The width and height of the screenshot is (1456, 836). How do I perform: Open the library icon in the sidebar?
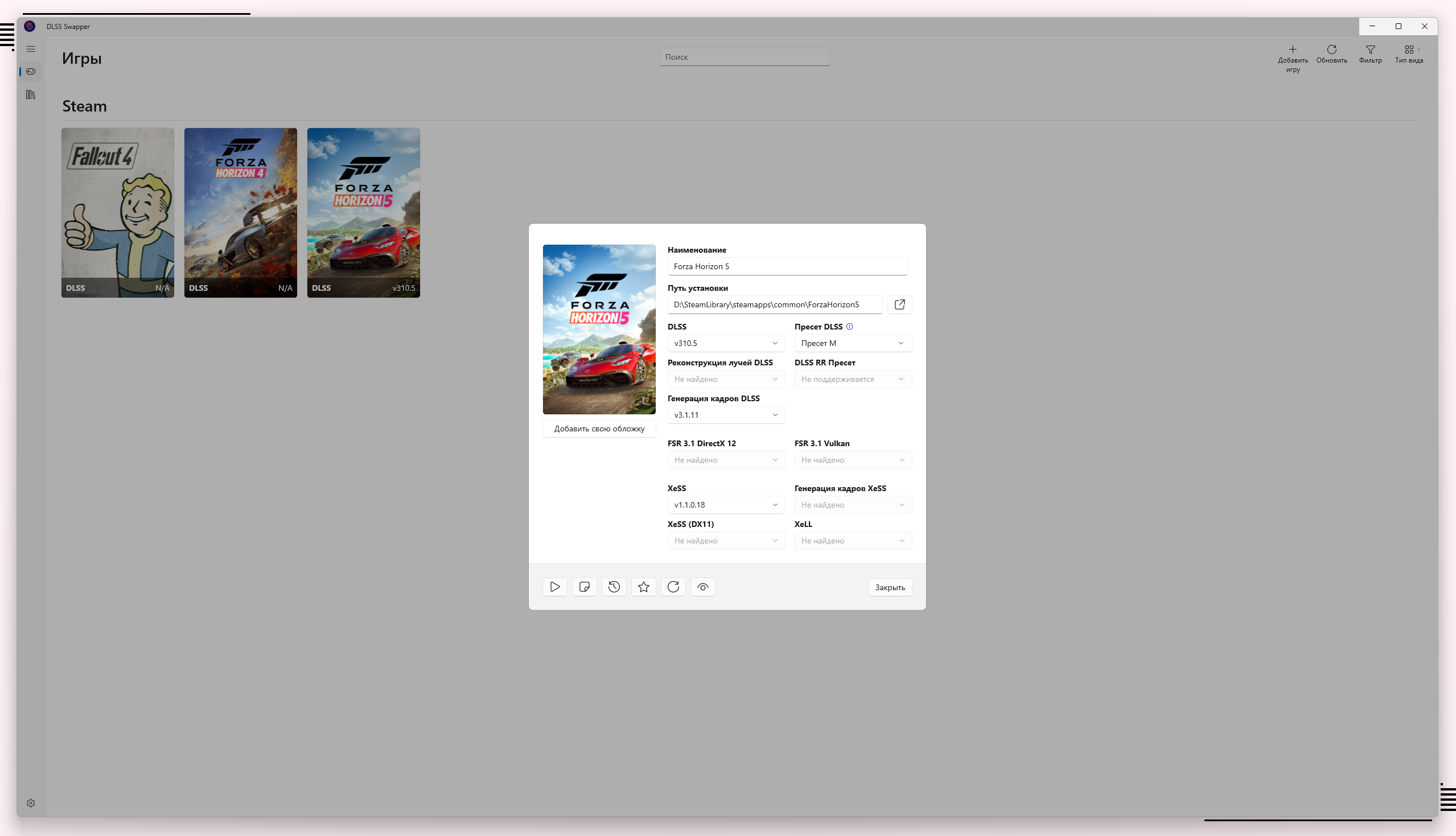click(x=30, y=94)
